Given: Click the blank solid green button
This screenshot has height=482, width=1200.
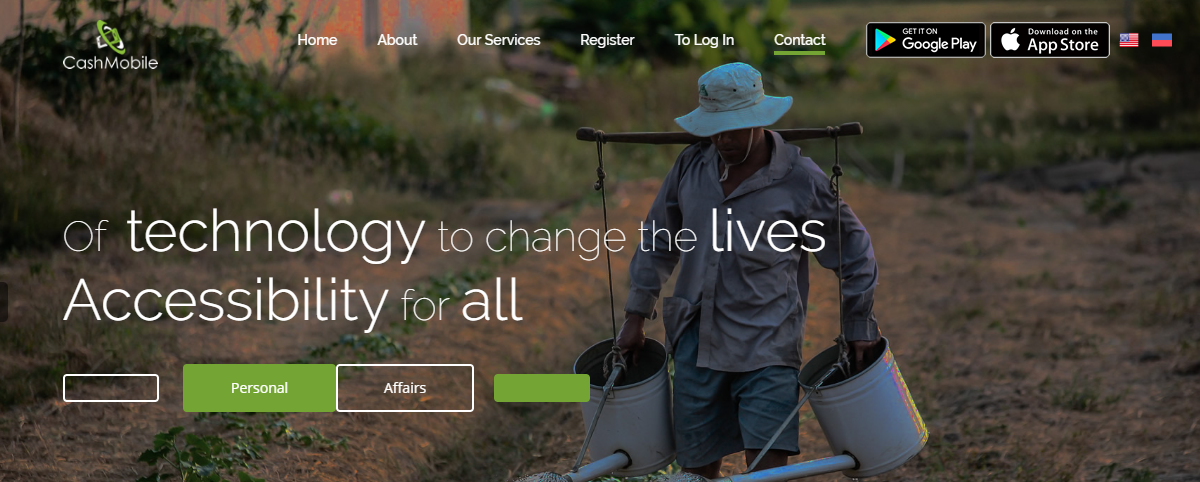Looking at the screenshot, I should pos(542,388).
